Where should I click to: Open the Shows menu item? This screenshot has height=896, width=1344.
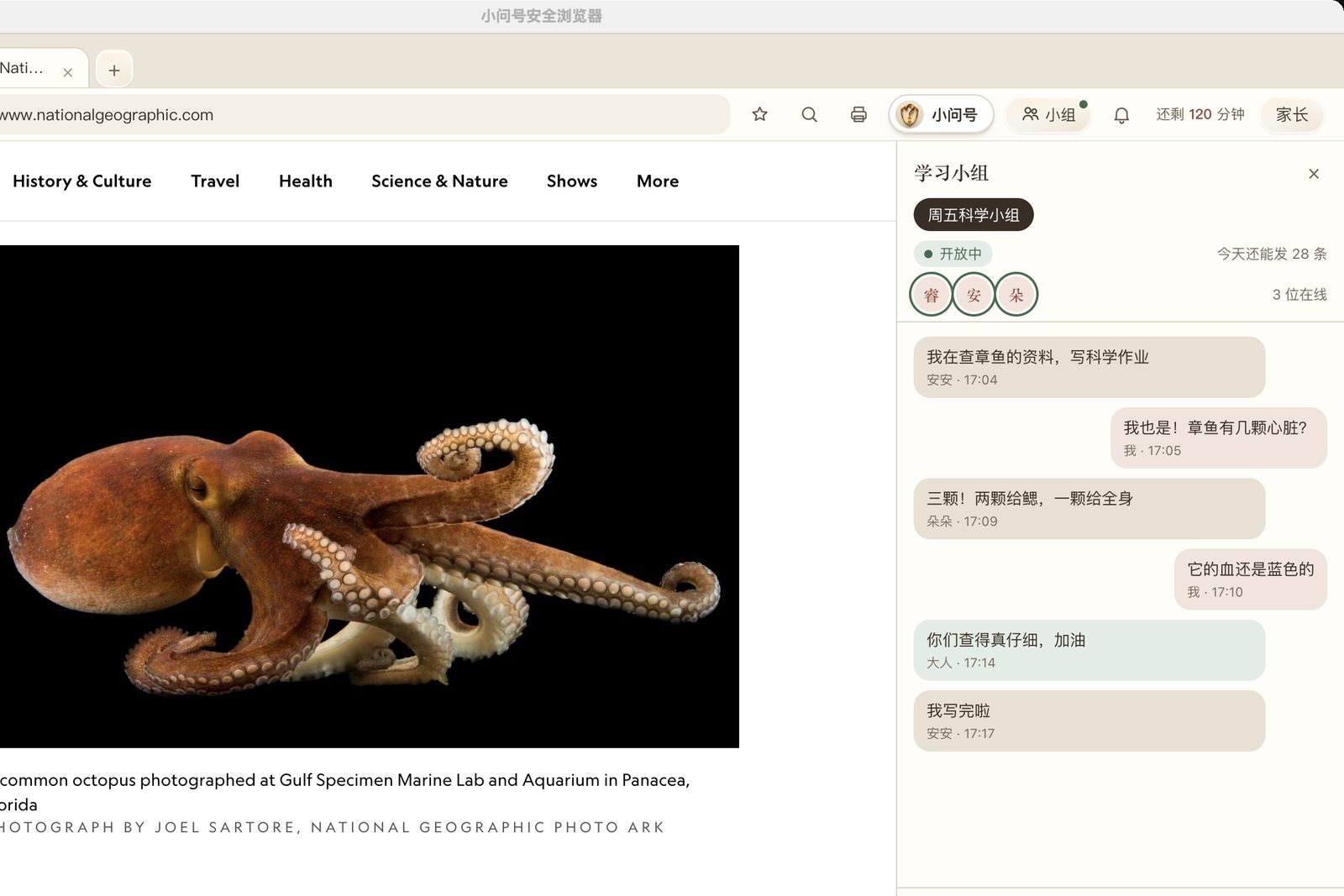tap(572, 181)
